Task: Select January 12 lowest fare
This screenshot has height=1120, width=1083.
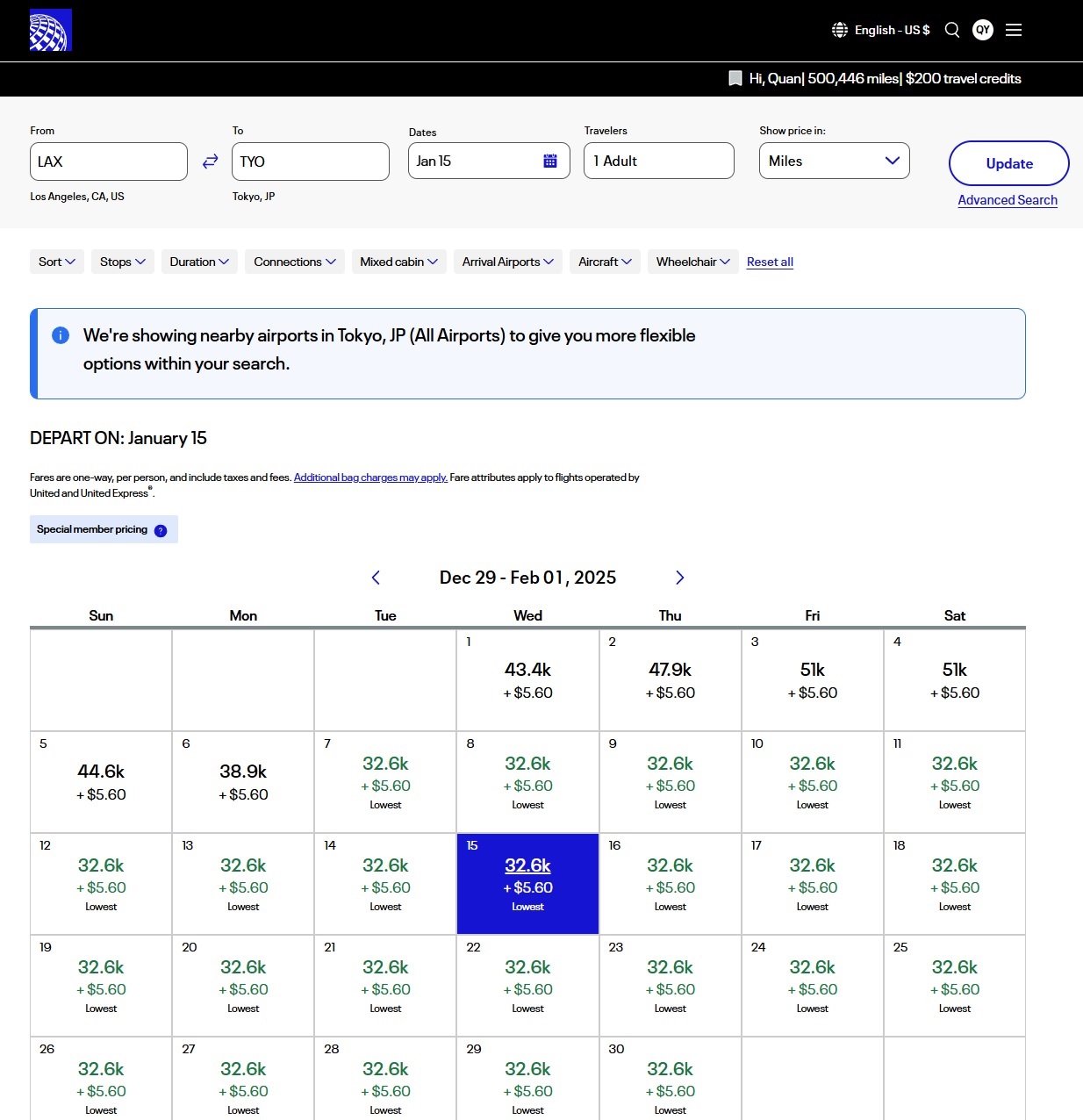Action: pos(101,884)
